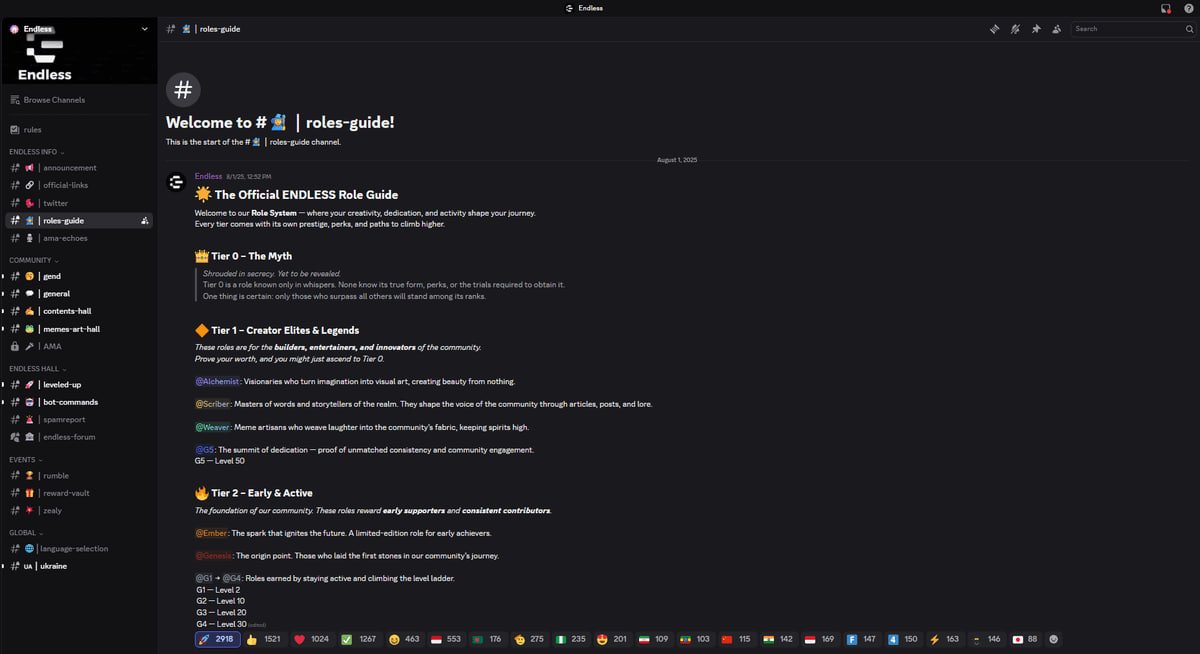
Task: Switch to the general channel
Action: point(79,294)
